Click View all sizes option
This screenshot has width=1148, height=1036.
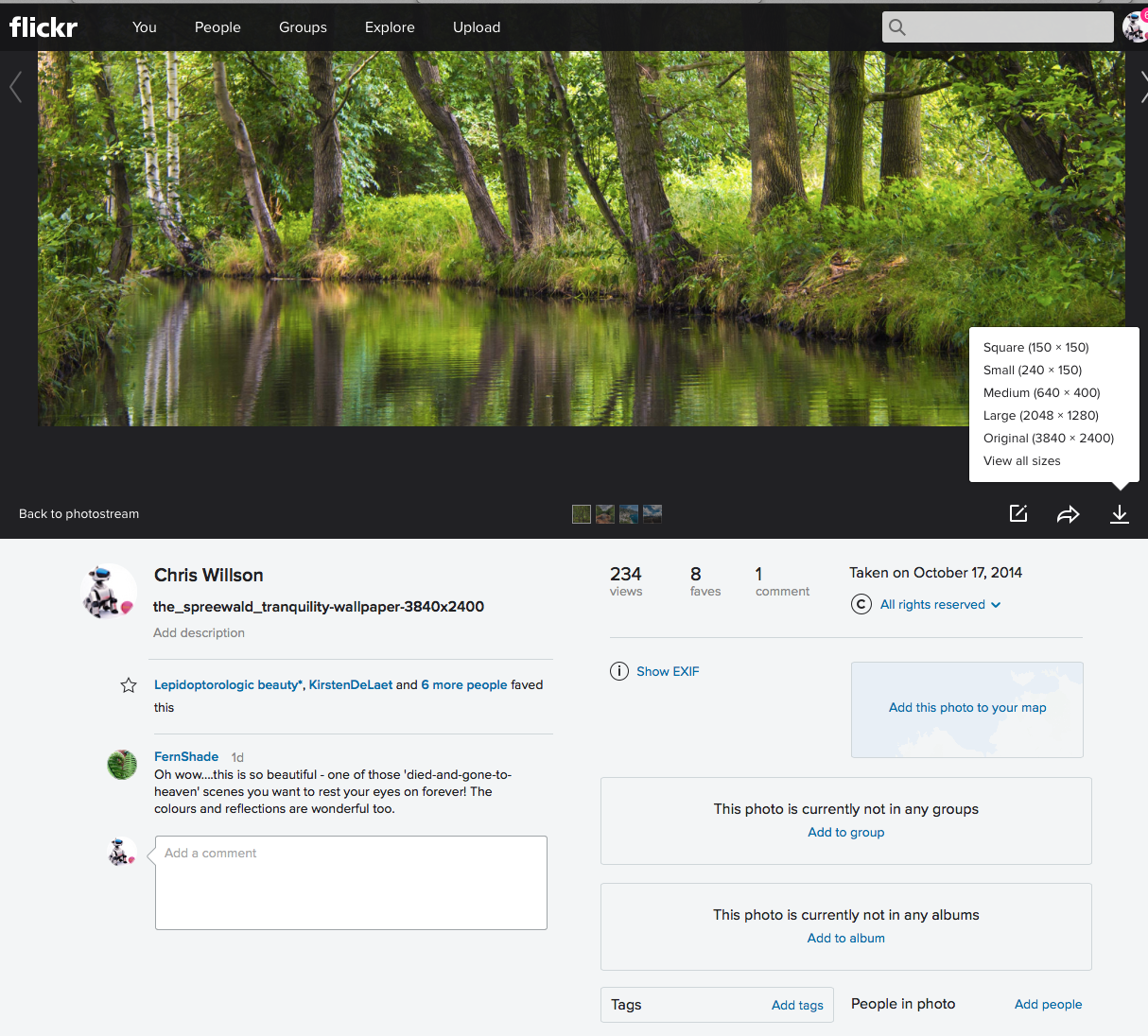click(1021, 460)
